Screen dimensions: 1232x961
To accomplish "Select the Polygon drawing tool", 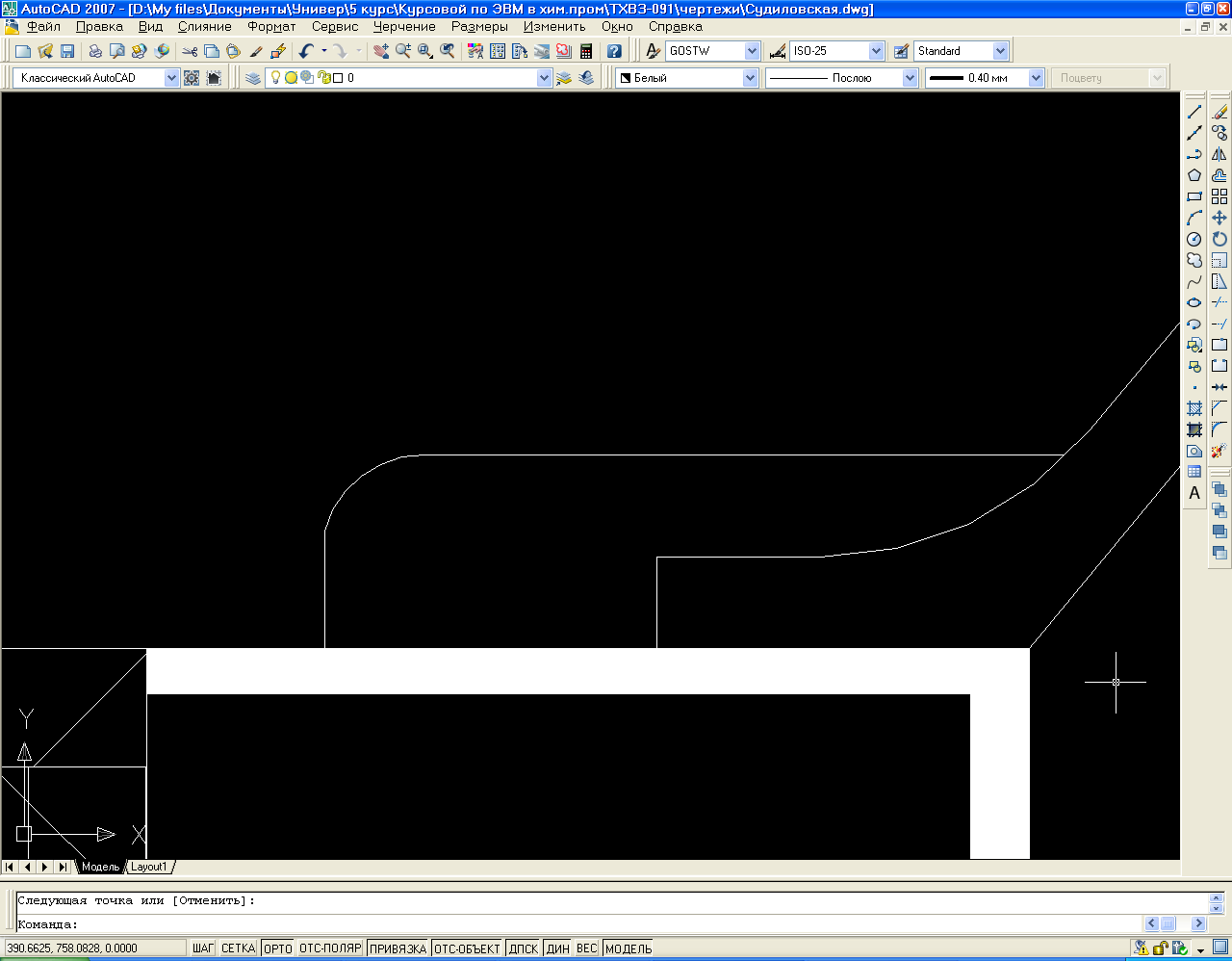I will pos(1194,175).
